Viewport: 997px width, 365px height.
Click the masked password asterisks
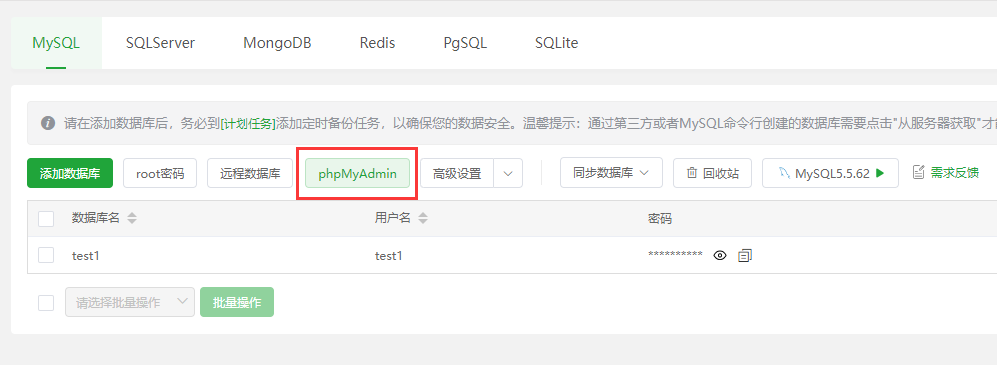point(675,255)
